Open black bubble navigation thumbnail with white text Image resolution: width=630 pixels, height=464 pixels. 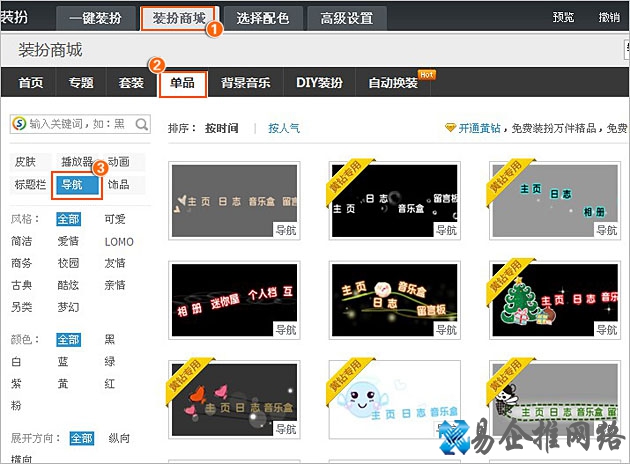395,200
